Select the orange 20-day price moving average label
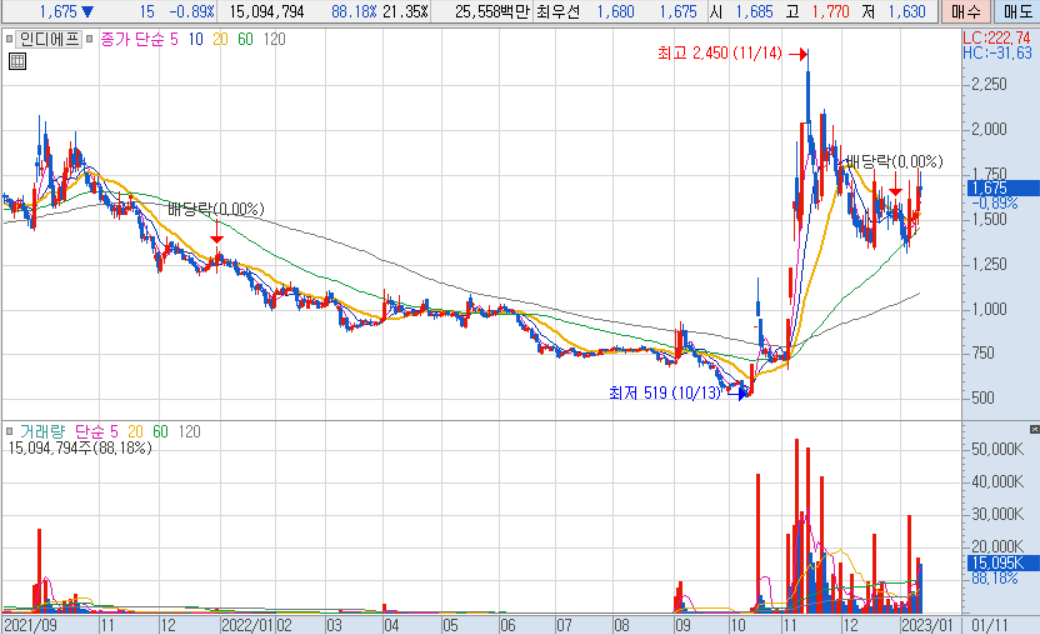The width and height of the screenshot is (1040, 634). pyautogui.click(x=220, y=39)
